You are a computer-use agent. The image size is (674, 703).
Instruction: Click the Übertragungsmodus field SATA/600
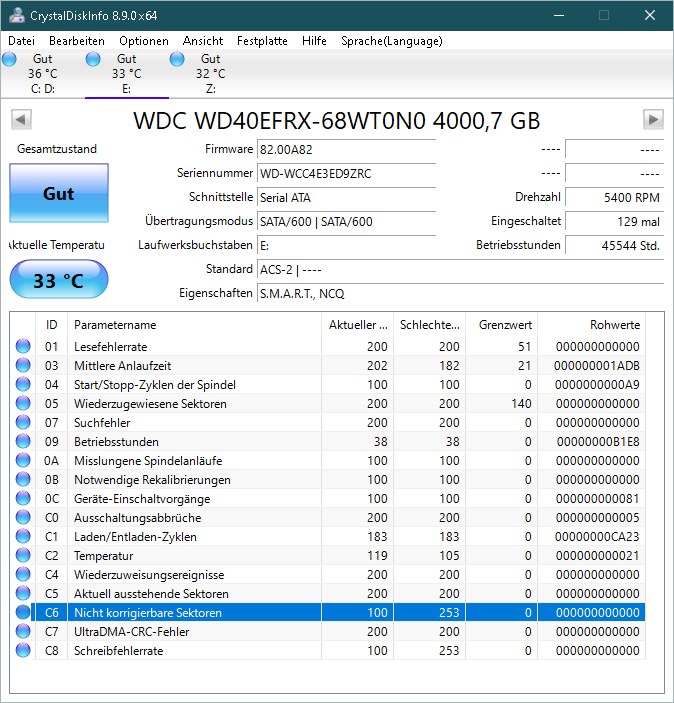click(346, 221)
